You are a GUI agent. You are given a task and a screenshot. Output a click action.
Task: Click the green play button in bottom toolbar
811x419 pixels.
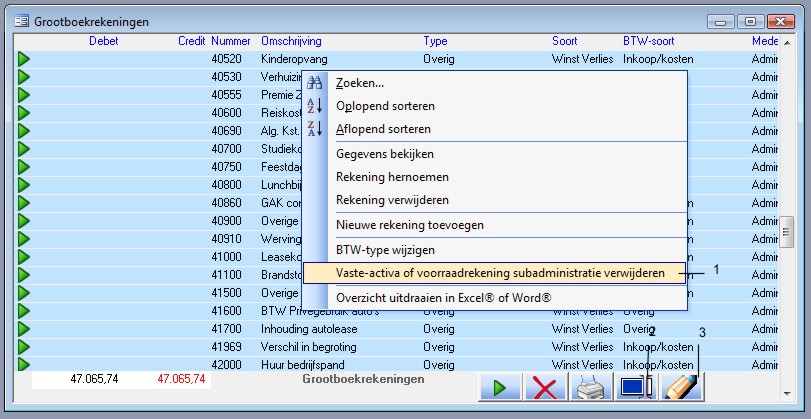coord(498,388)
